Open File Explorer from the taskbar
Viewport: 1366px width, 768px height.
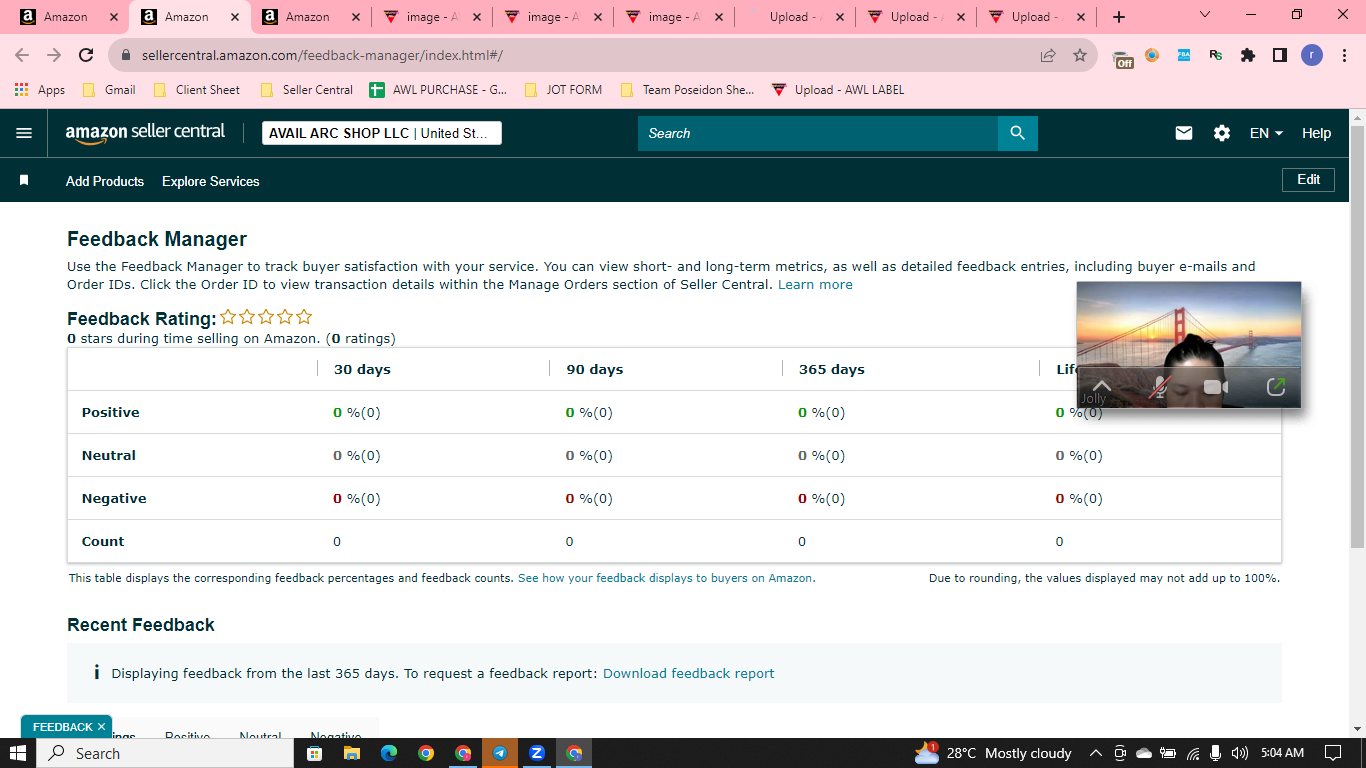(x=351, y=753)
